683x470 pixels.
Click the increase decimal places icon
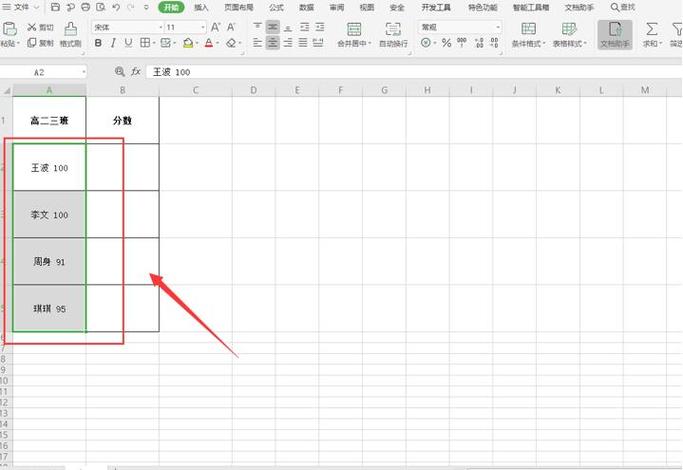(x=479, y=43)
